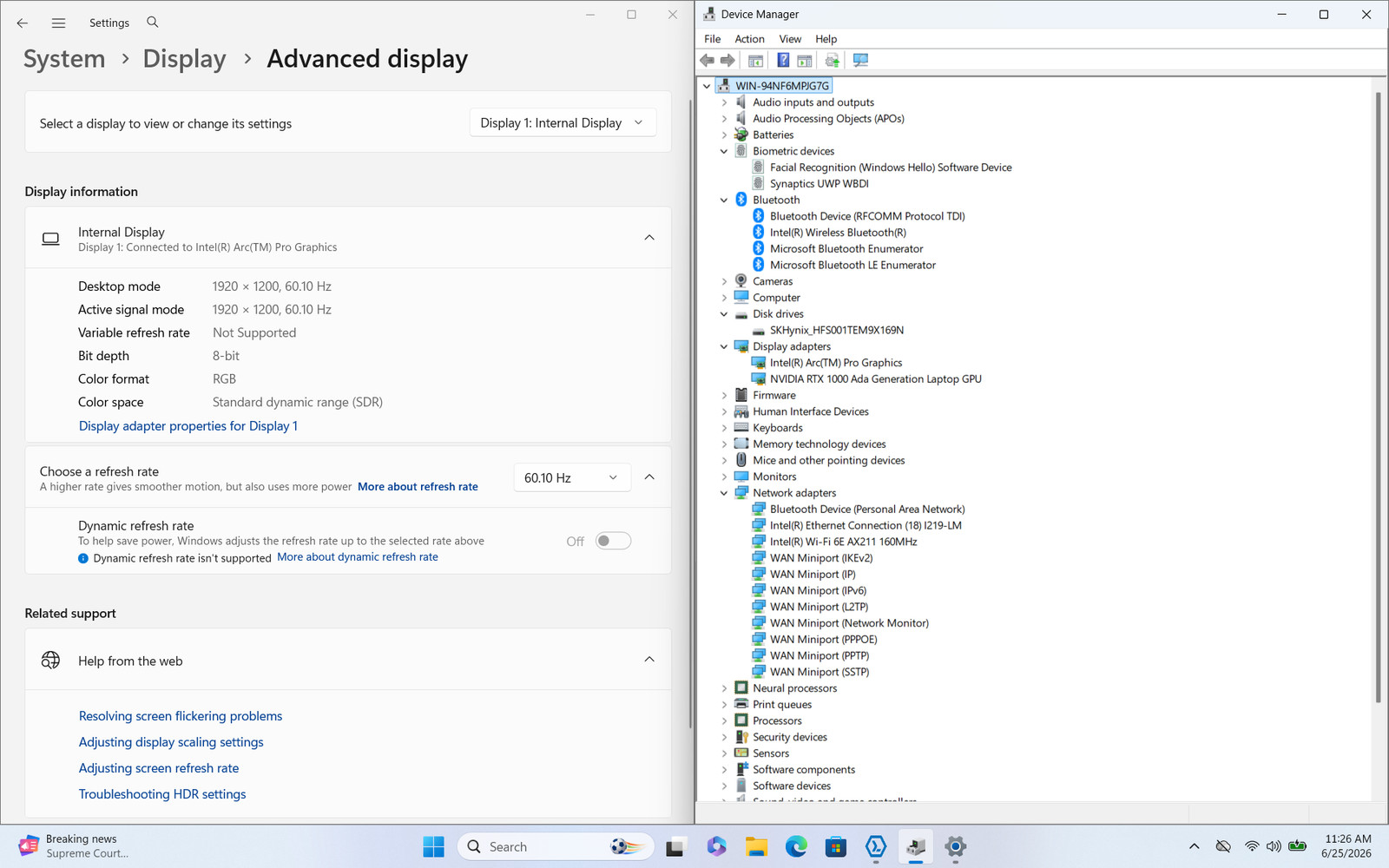Open Breaking news widget on taskbar
This screenshot has height=868, width=1389.
click(x=74, y=846)
